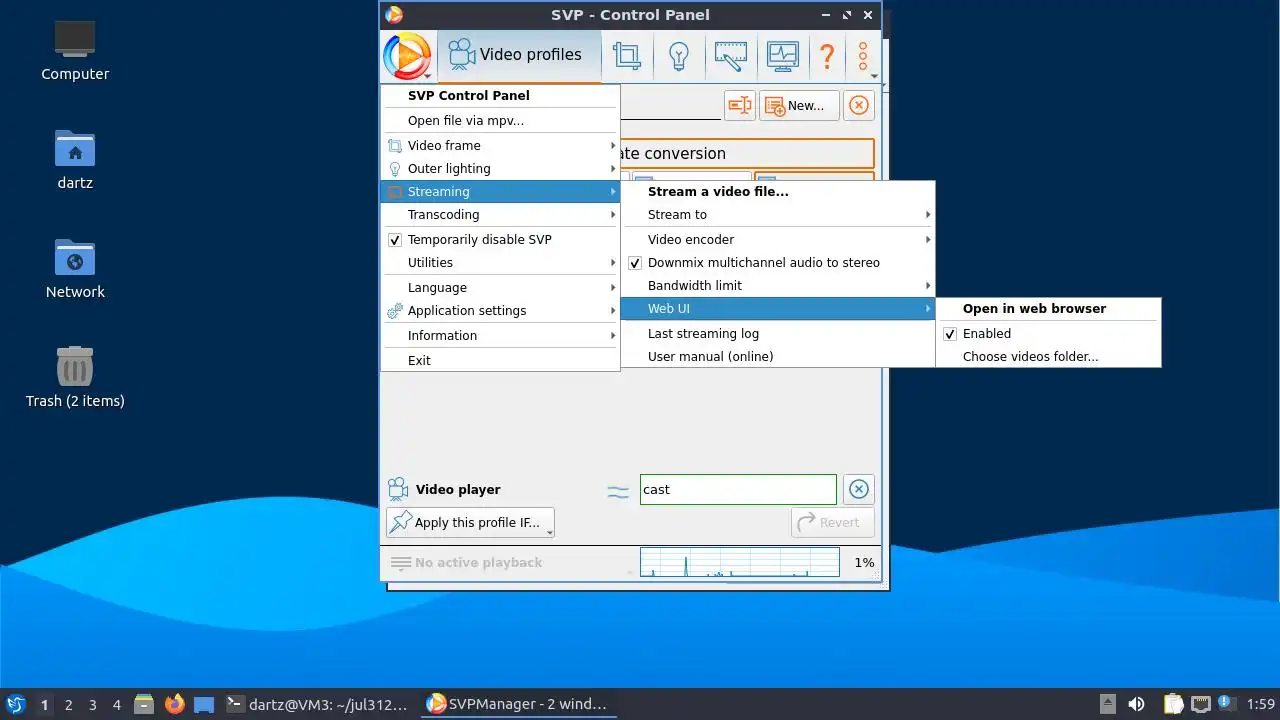Click the approximately-equals condition operator icon
1280x720 pixels.
(x=618, y=490)
